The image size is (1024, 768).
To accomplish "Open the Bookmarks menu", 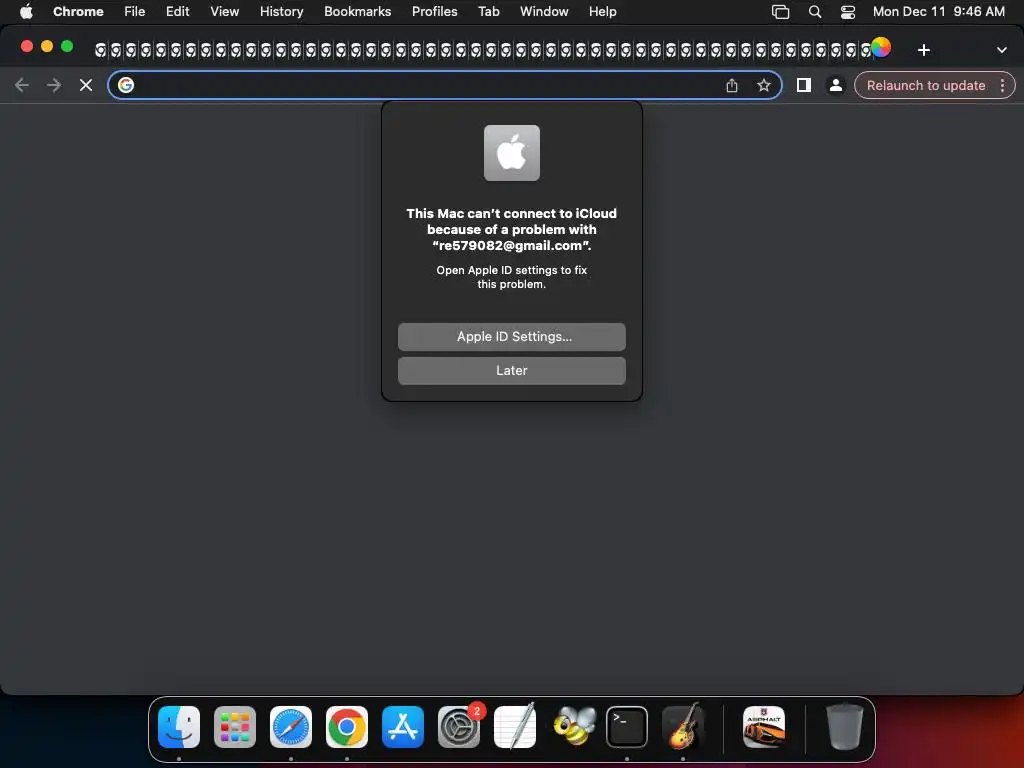I will pos(357,11).
